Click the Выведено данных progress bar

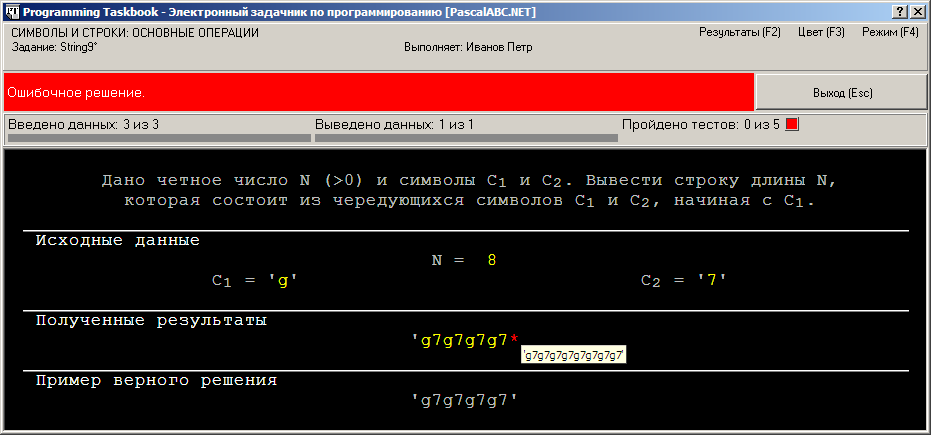[466, 138]
